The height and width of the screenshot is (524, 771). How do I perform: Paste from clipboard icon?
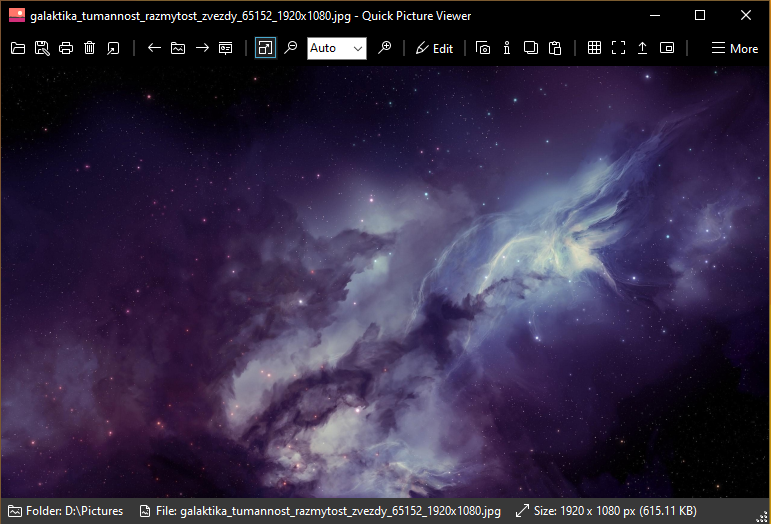(x=555, y=48)
